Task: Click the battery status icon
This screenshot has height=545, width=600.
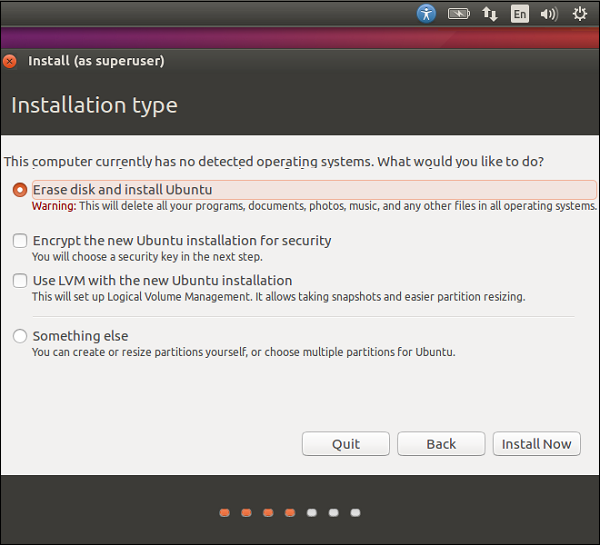Action: pyautogui.click(x=459, y=14)
